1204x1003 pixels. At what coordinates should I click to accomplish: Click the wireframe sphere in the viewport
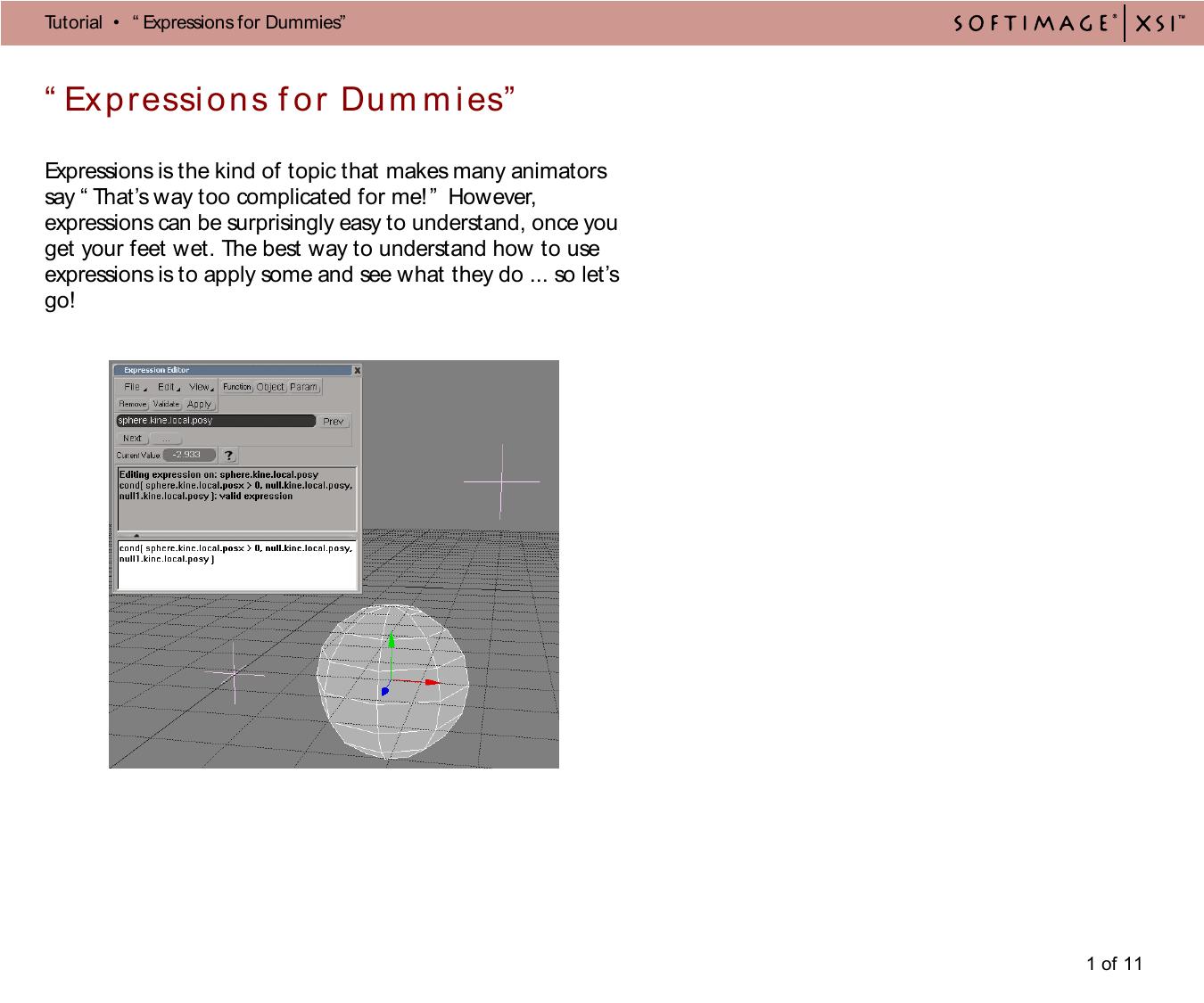392,681
